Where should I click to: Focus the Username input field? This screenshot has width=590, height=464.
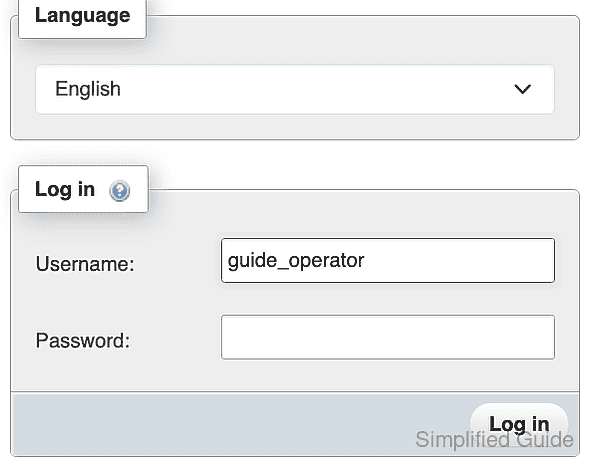point(388,260)
